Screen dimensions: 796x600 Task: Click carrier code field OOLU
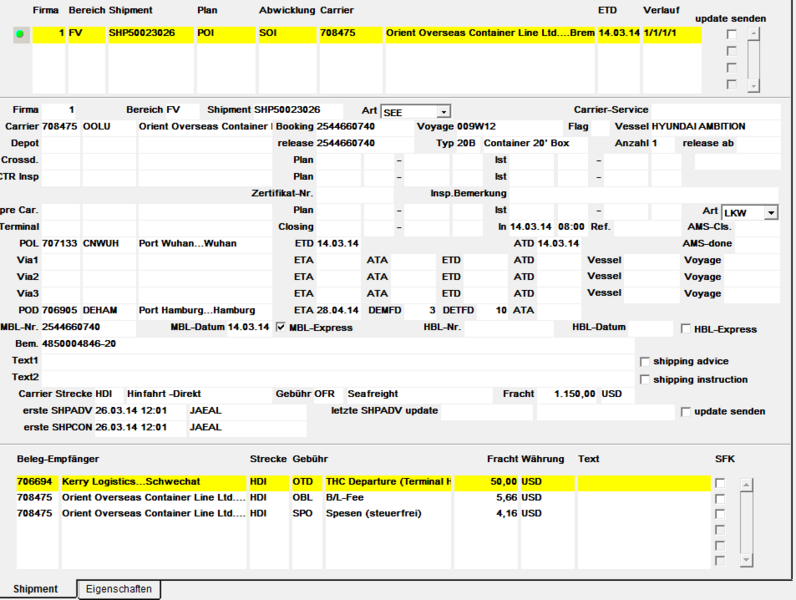[x=109, y=126]
